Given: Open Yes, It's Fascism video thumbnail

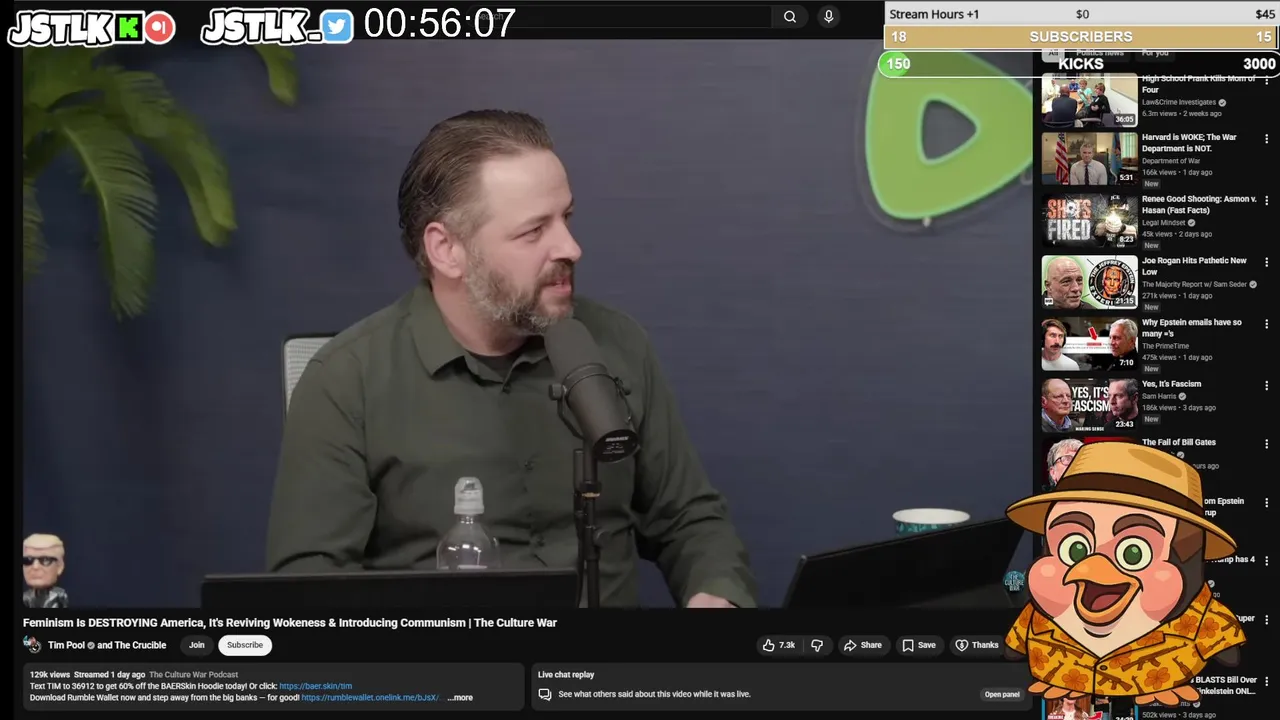Looking at the screenshot, I should click(1089, 405).
